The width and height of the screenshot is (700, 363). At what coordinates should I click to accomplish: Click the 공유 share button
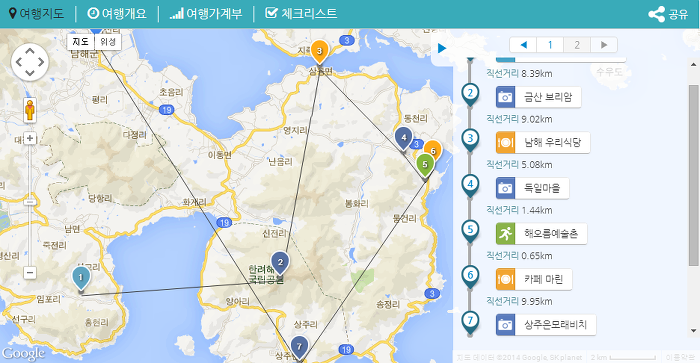668,14
